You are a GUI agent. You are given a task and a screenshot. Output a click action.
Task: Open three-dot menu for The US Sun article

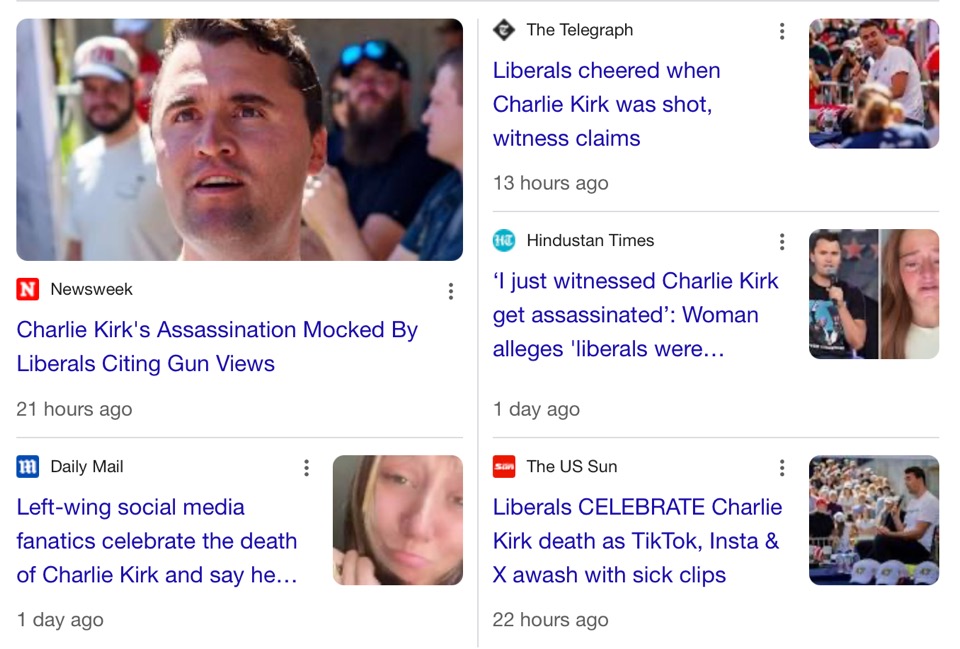(x=782, y=468)
